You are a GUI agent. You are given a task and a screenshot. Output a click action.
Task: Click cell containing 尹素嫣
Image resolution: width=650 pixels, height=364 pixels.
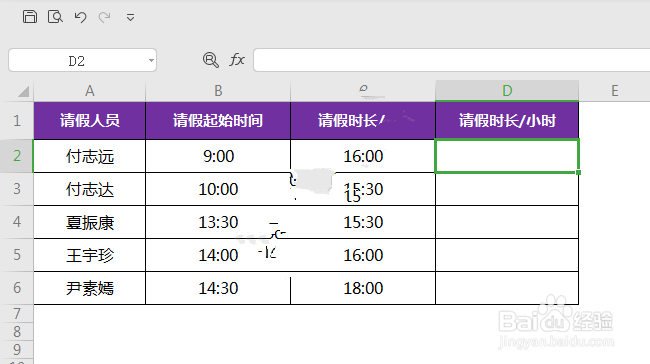[90, 288]
